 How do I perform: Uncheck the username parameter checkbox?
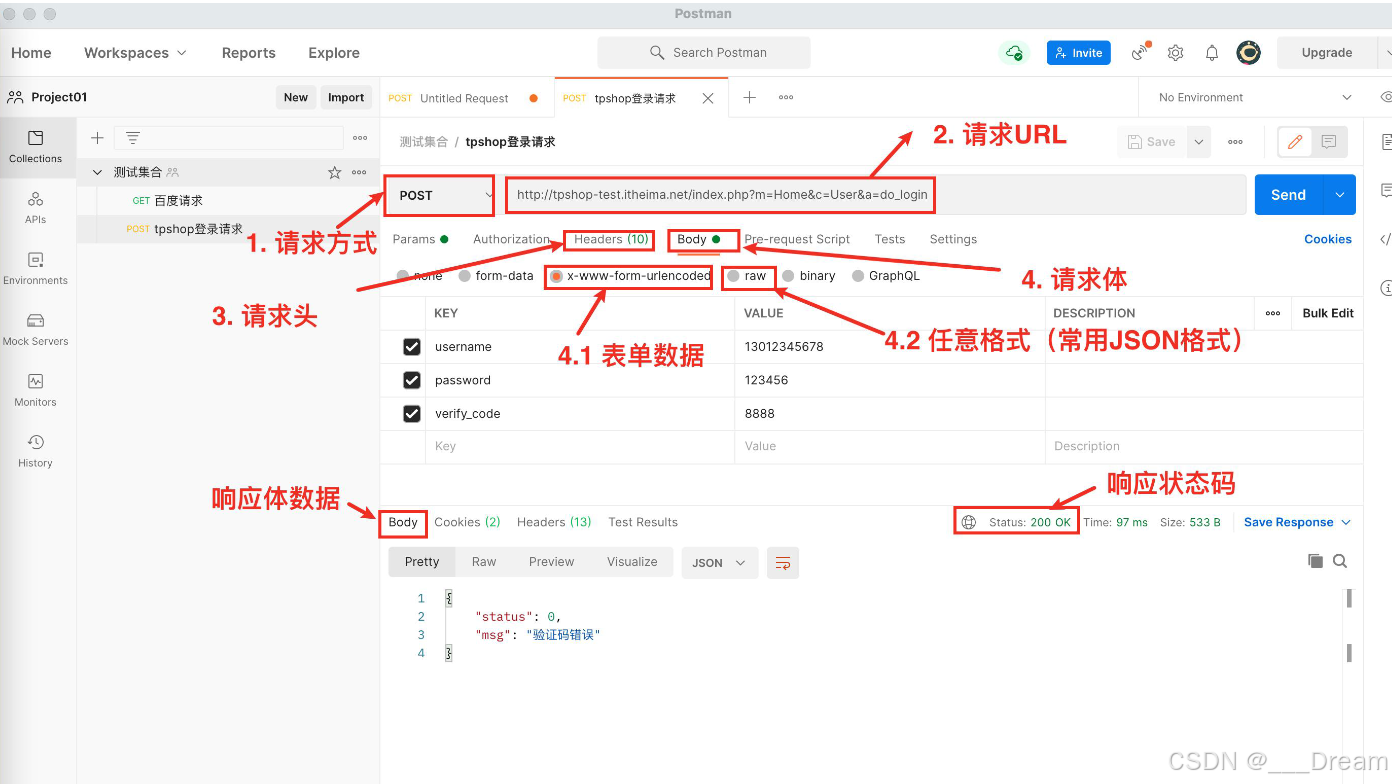click(412, 347)
